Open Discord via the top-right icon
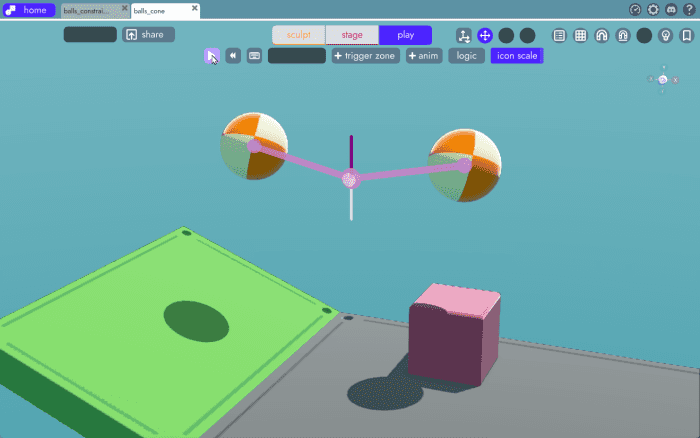Image resolution: width=700 pixels, height=438 pixels. [x=671, y=9]
